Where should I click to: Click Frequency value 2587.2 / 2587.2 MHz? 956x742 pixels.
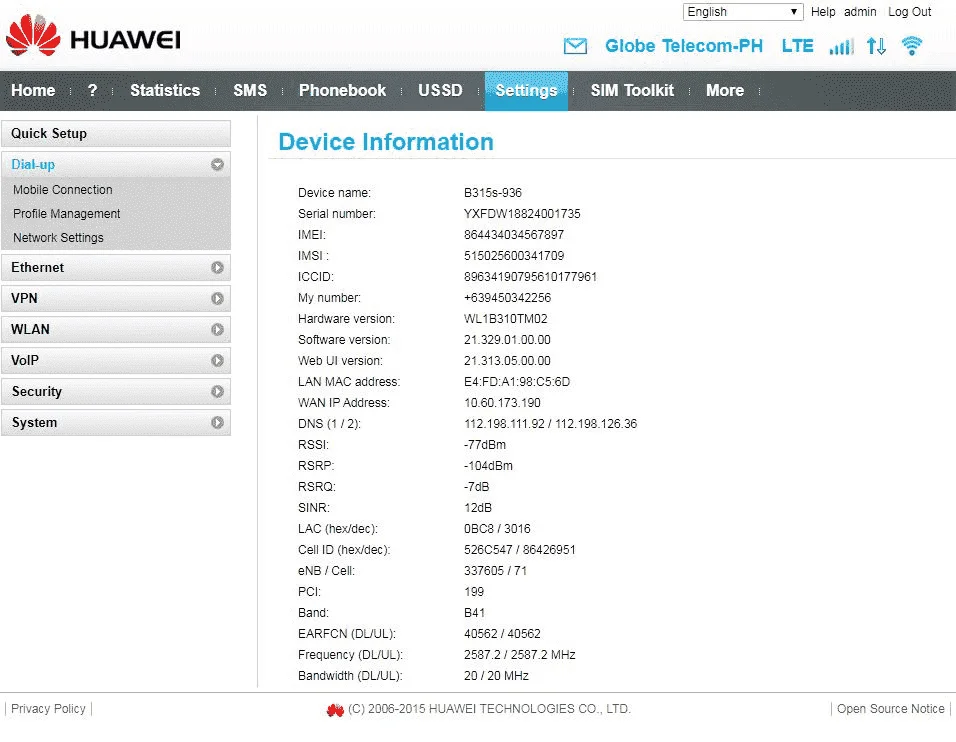pyautogui.click(x=519, y=655)
